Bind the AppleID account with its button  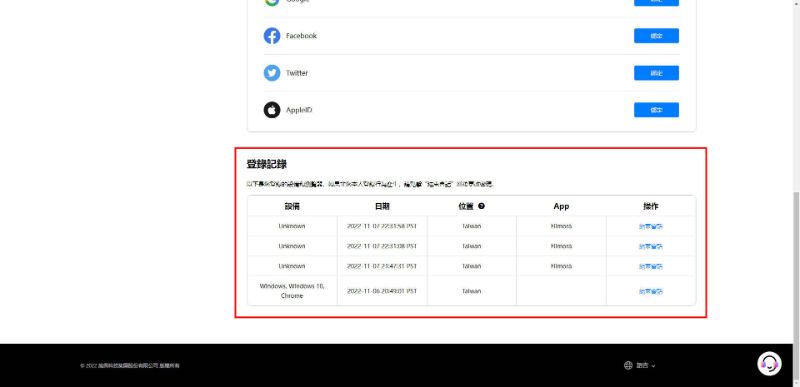pyautogui.click(x=656, y=110)
